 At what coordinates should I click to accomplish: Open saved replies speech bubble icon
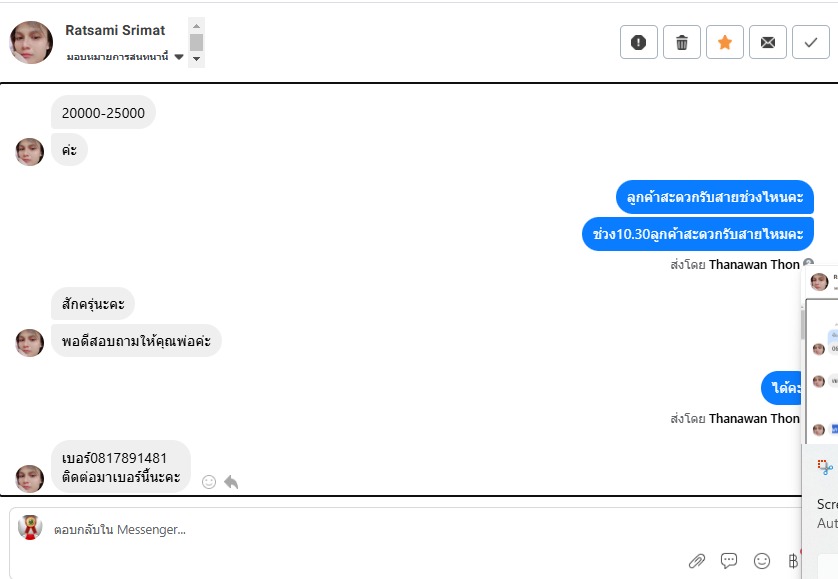[729, 560]
